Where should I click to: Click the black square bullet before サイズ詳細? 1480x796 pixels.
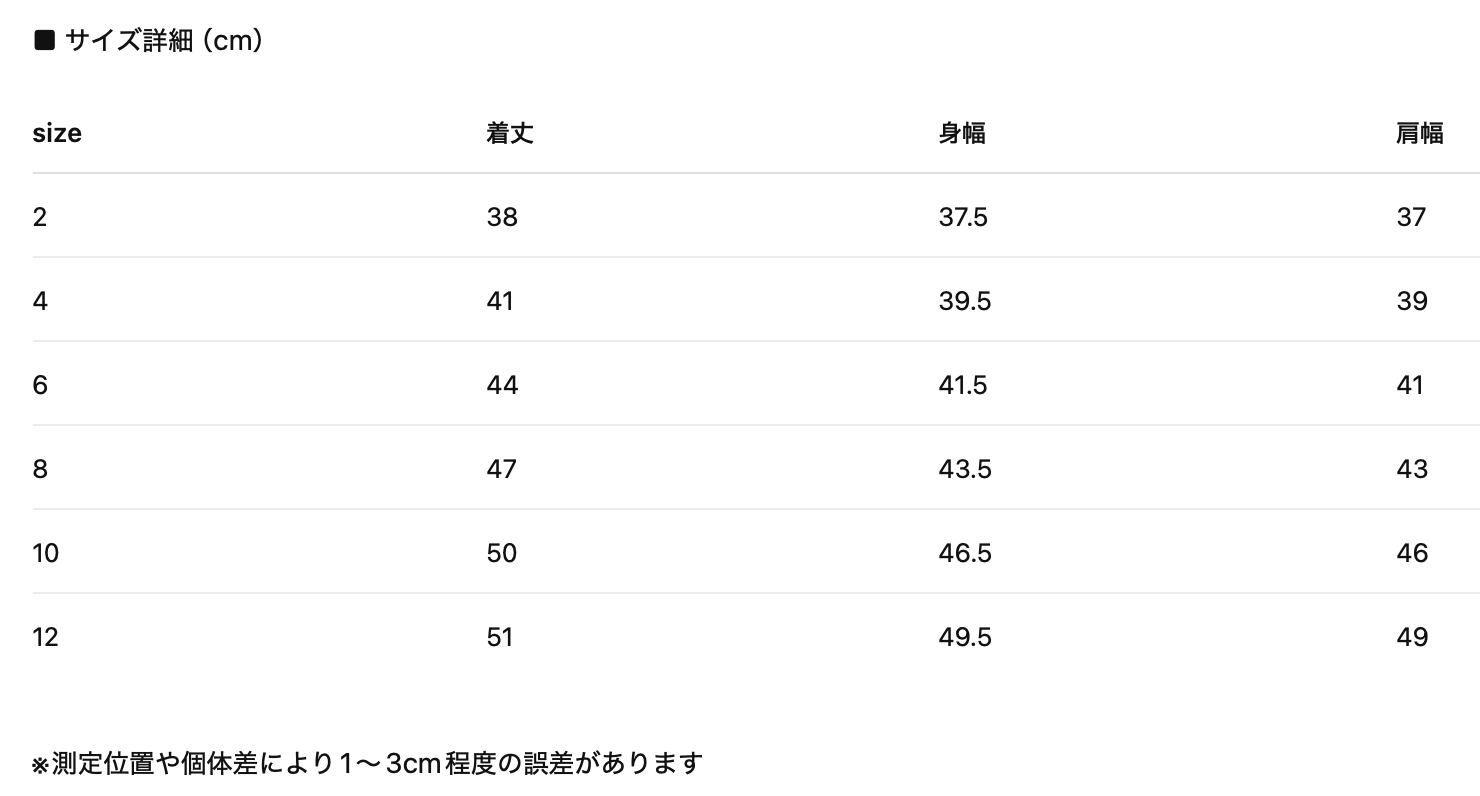[44, 41]
